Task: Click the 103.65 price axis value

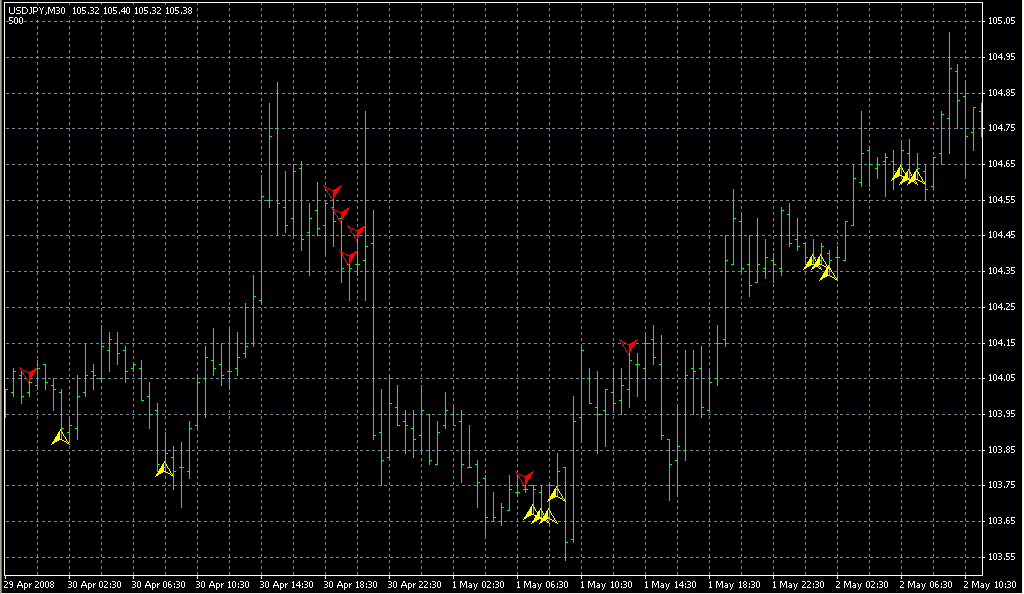Action: point(1001,521)
